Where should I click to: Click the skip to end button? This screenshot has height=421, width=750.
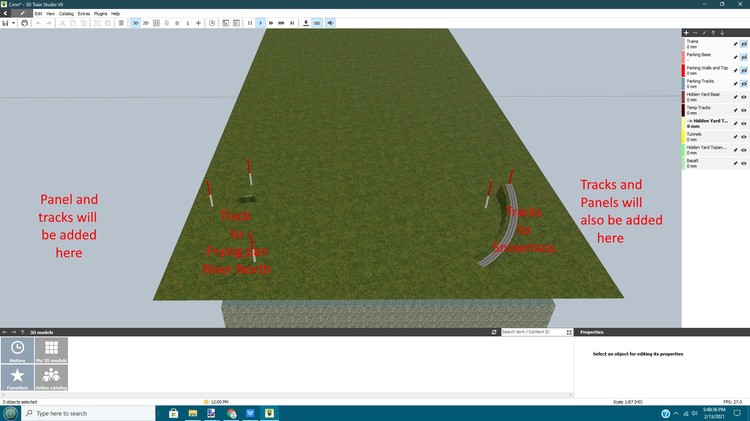click(292, 23)
